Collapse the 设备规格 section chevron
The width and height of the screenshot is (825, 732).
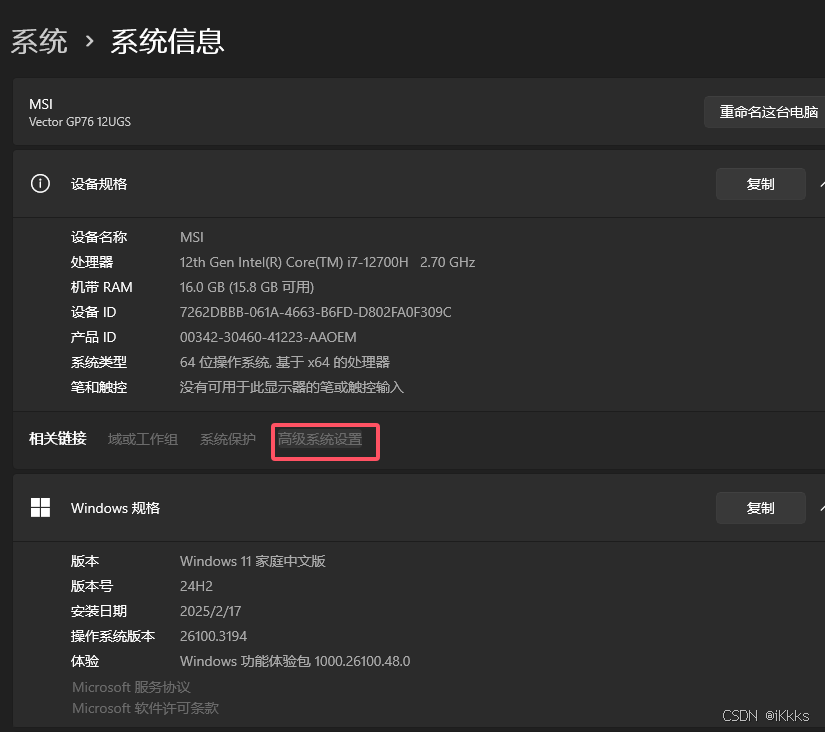822,184
